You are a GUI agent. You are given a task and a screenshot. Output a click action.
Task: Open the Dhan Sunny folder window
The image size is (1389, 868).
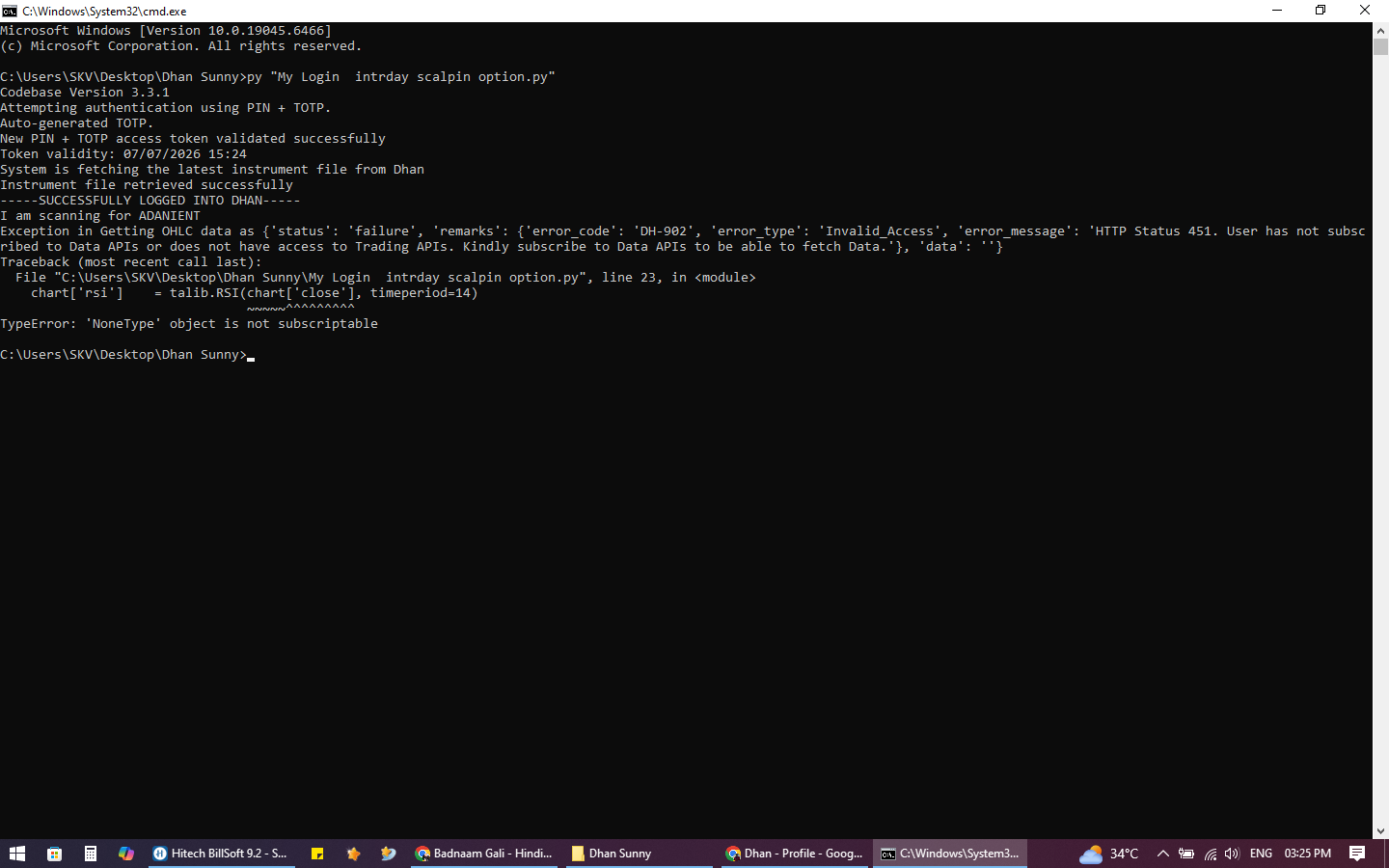639,854
